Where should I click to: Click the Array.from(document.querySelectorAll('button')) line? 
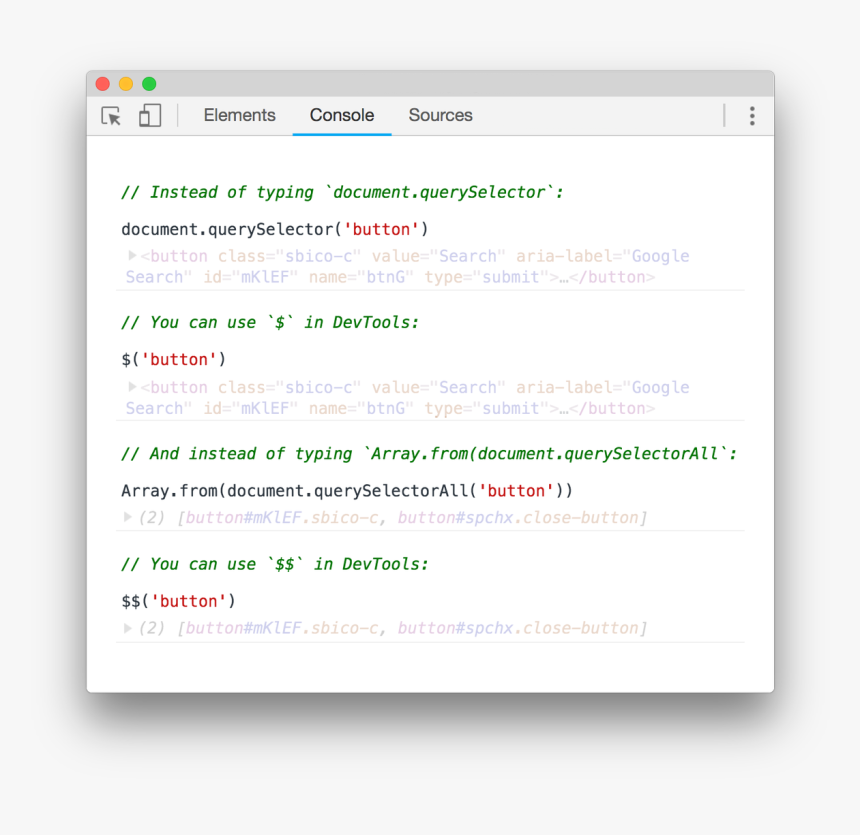tap(347, 491)
